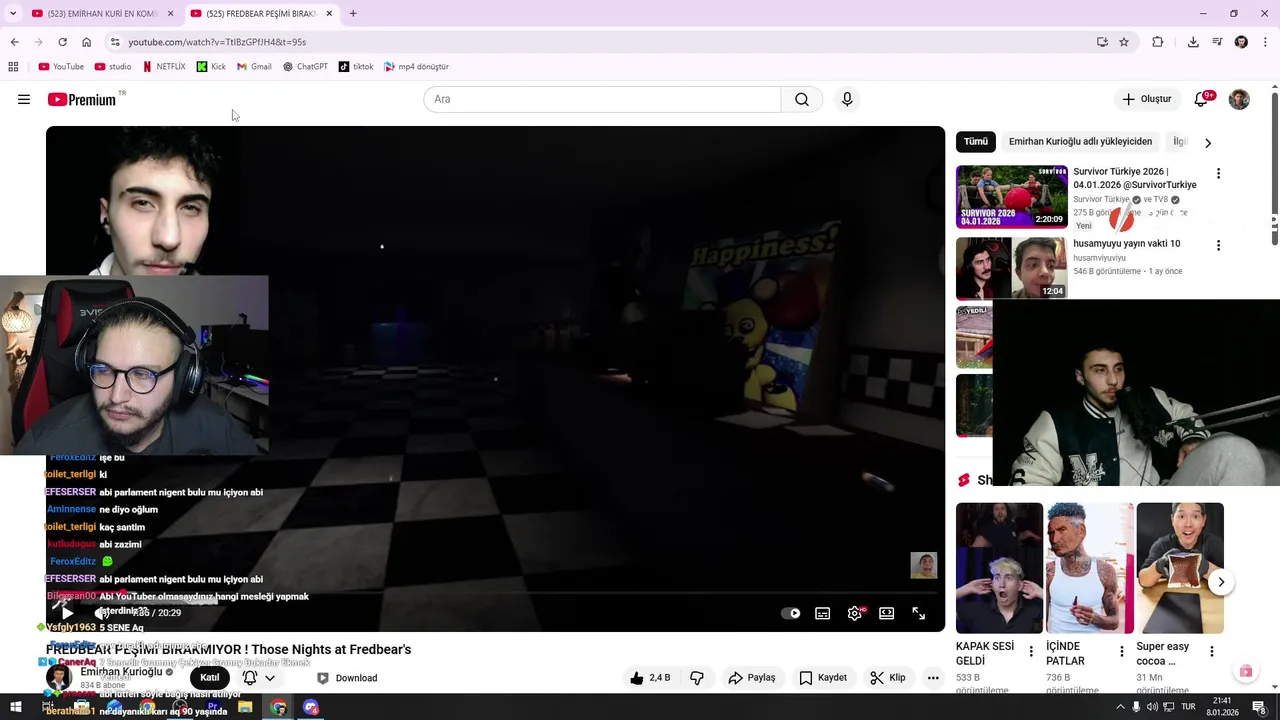Bookmark this page with the star

1124,42
